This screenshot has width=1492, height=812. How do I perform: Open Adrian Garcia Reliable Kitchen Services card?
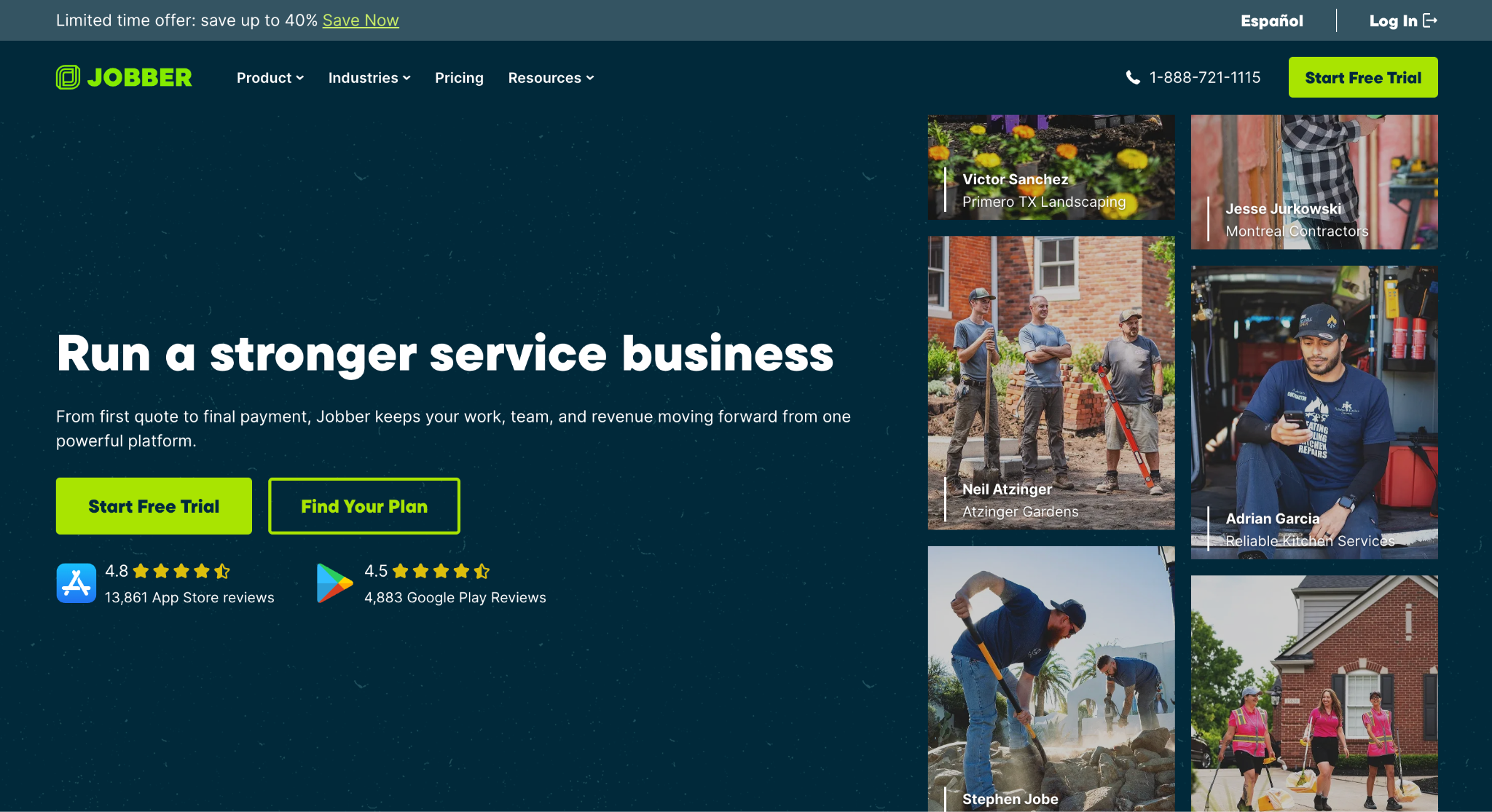[1314, 412]
